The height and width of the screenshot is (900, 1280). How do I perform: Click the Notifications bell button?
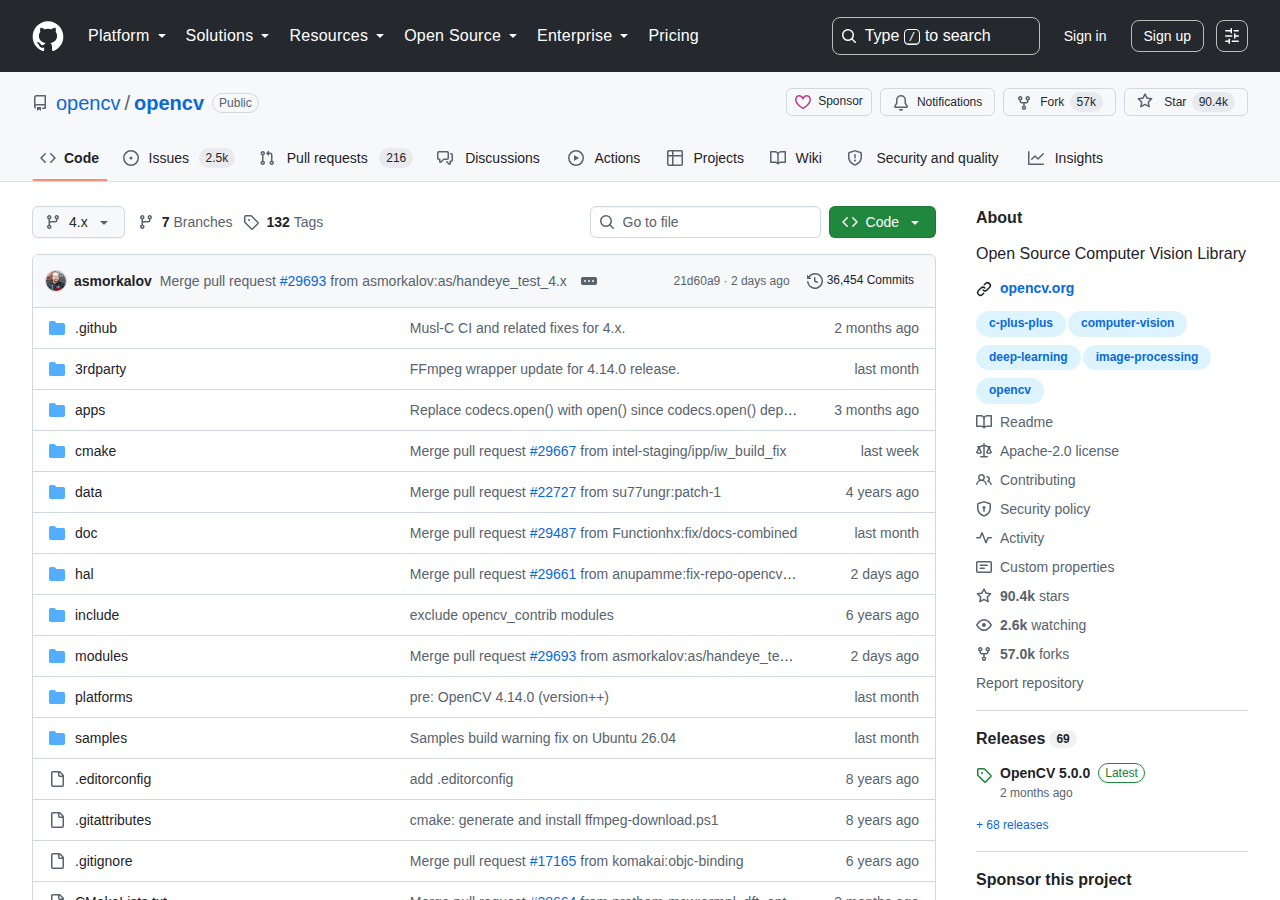pos(937,102)
